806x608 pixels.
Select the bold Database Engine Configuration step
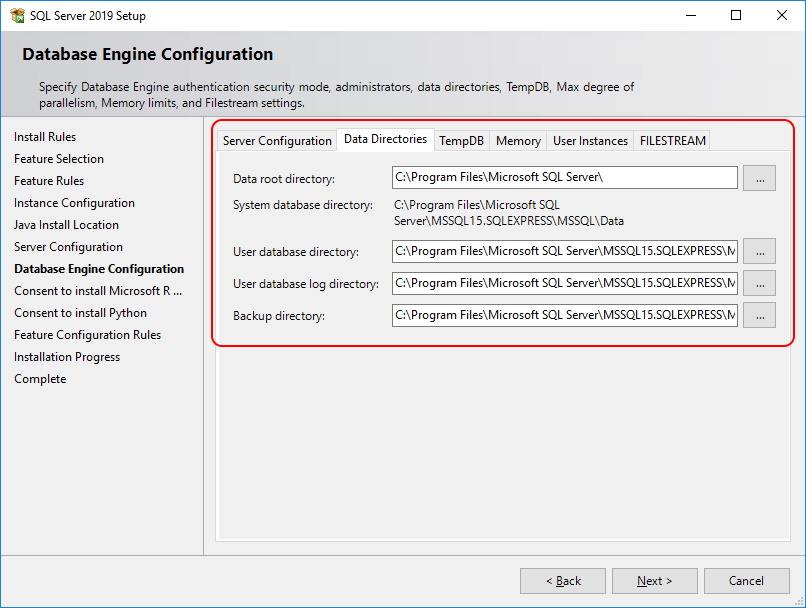pos(99,269)
